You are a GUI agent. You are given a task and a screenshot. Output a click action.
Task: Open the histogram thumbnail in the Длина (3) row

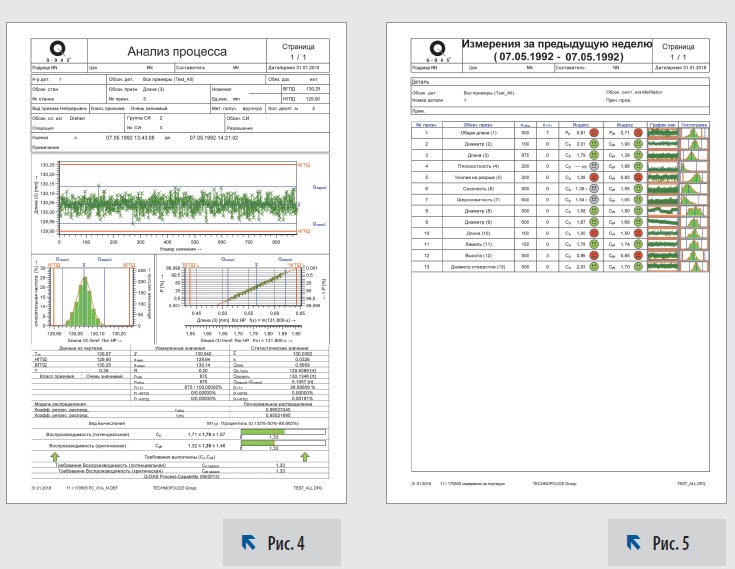[x=695, y=155]
